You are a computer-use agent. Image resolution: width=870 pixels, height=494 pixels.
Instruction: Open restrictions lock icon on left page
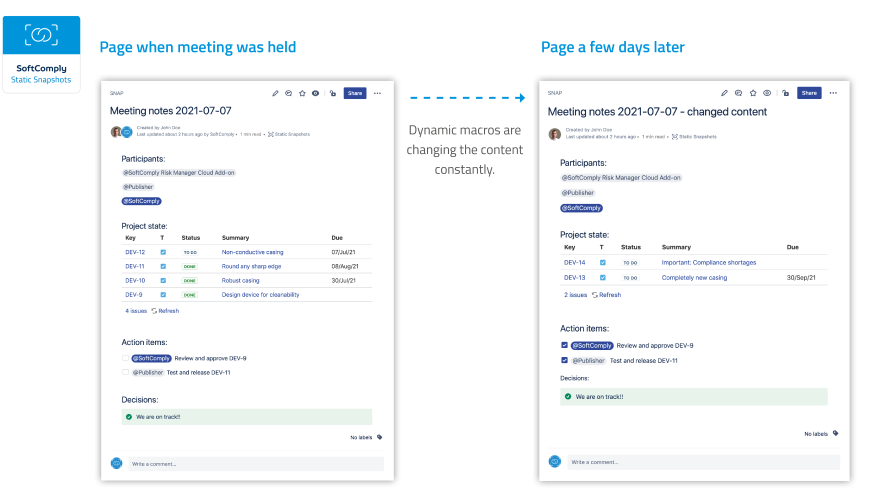click(333, 93)
